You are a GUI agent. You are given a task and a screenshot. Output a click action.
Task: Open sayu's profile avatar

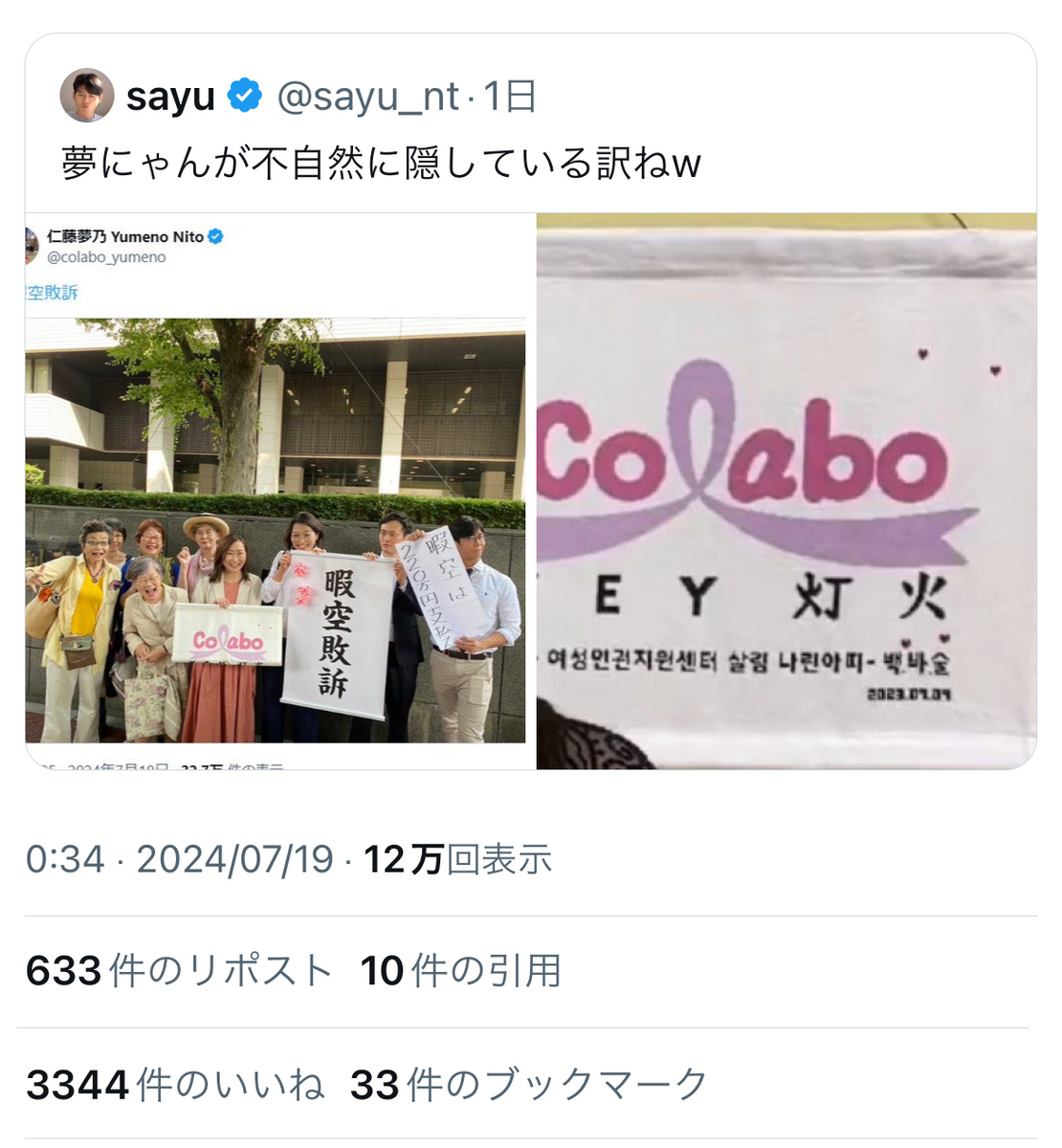pyautogui.click(x=87, y=96)
